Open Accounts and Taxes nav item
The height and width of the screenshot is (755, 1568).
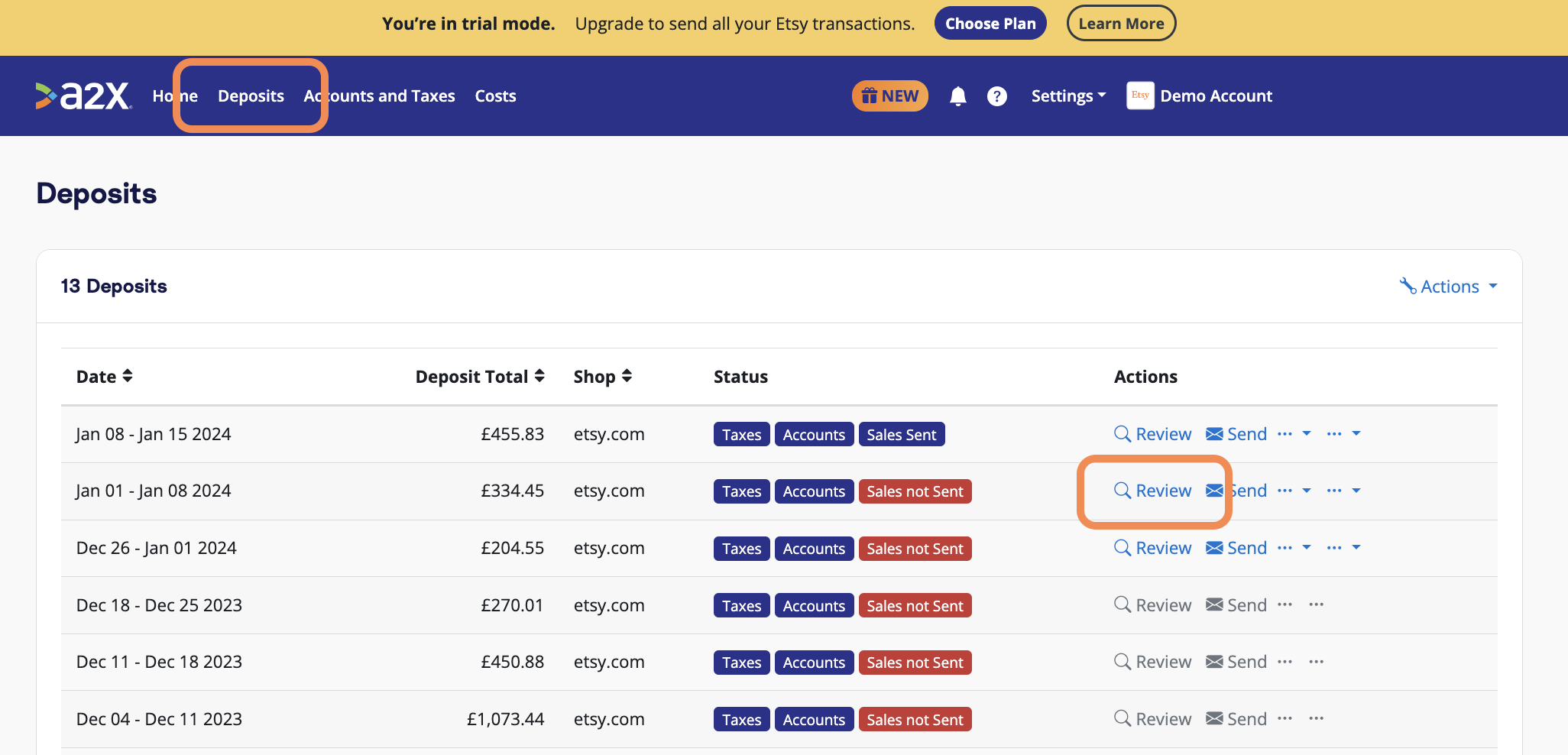(x=380, y=96)
